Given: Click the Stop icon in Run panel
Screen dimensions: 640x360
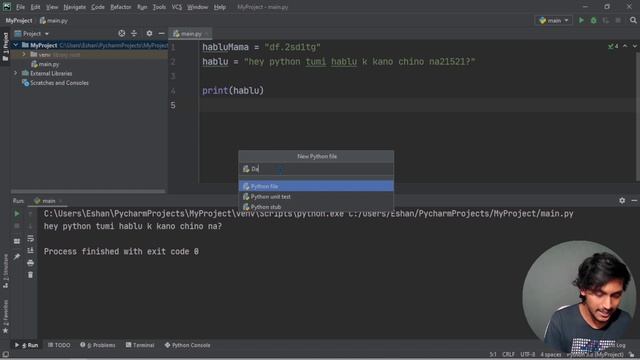Looking at the screenshot, I should pos(17,226).
